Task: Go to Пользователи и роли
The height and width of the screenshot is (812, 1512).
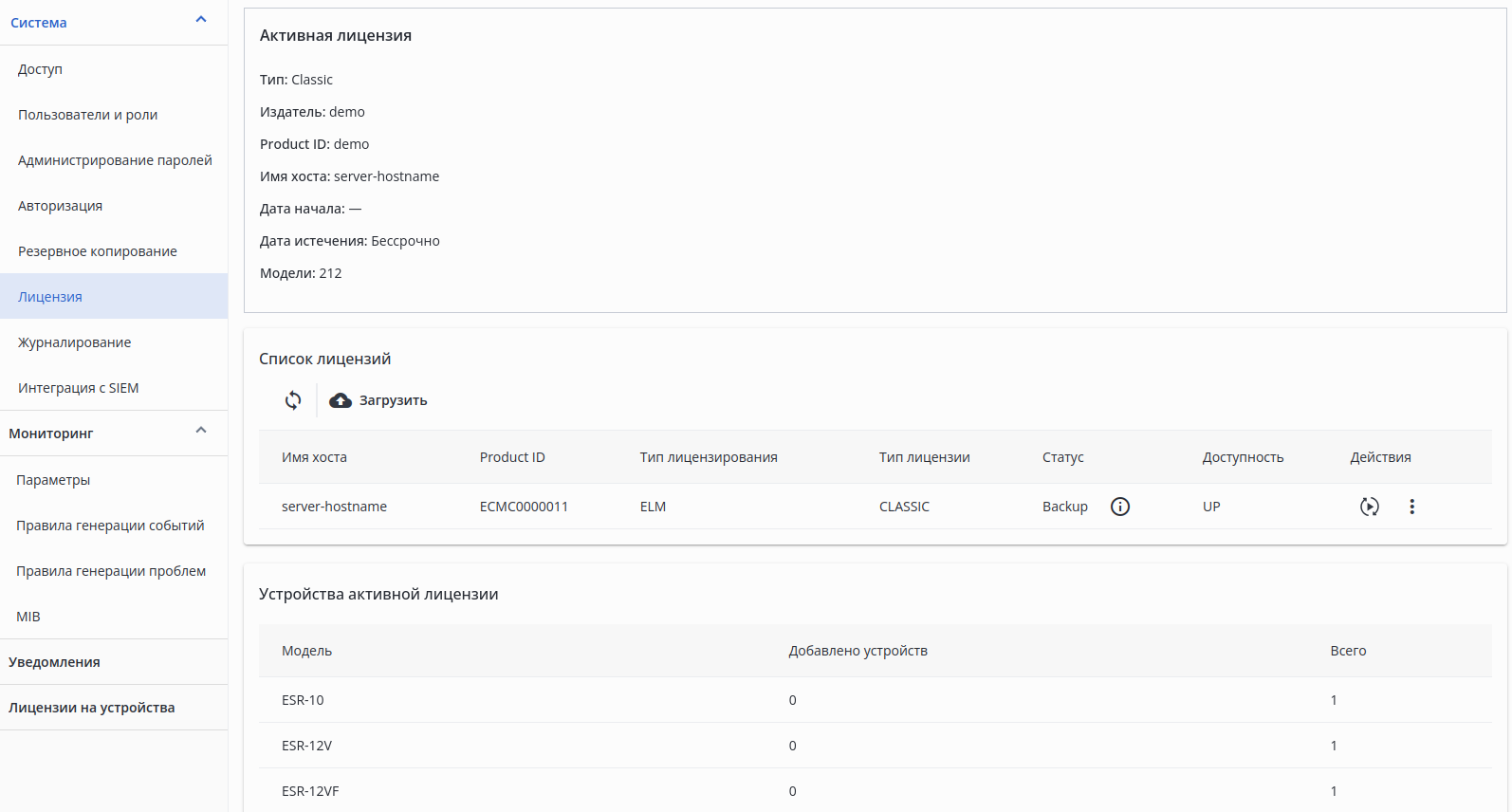Action: tap(87, 115)
